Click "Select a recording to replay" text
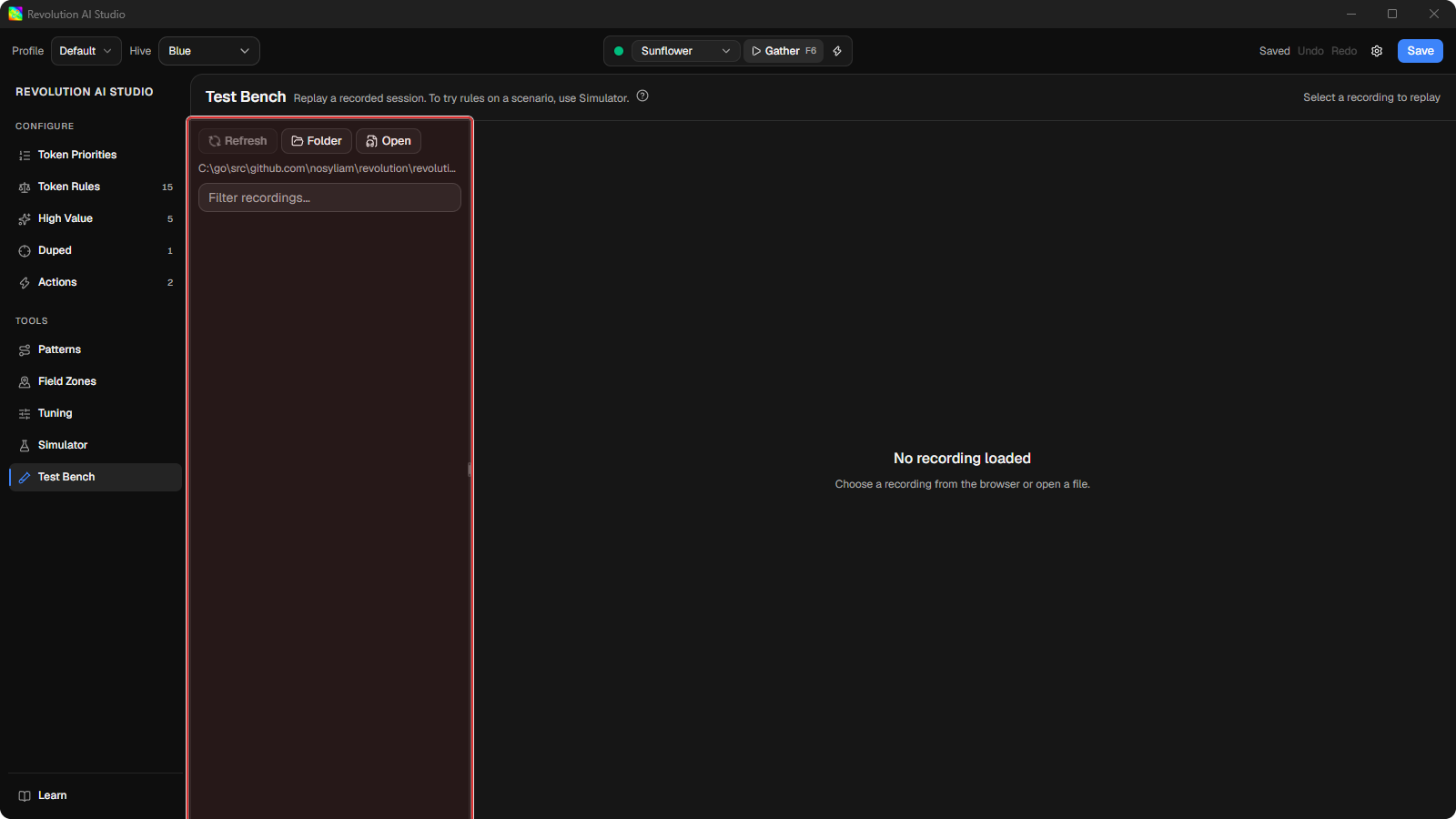This screenshot has width=1456, height=819. click(x=1371, y=97)
